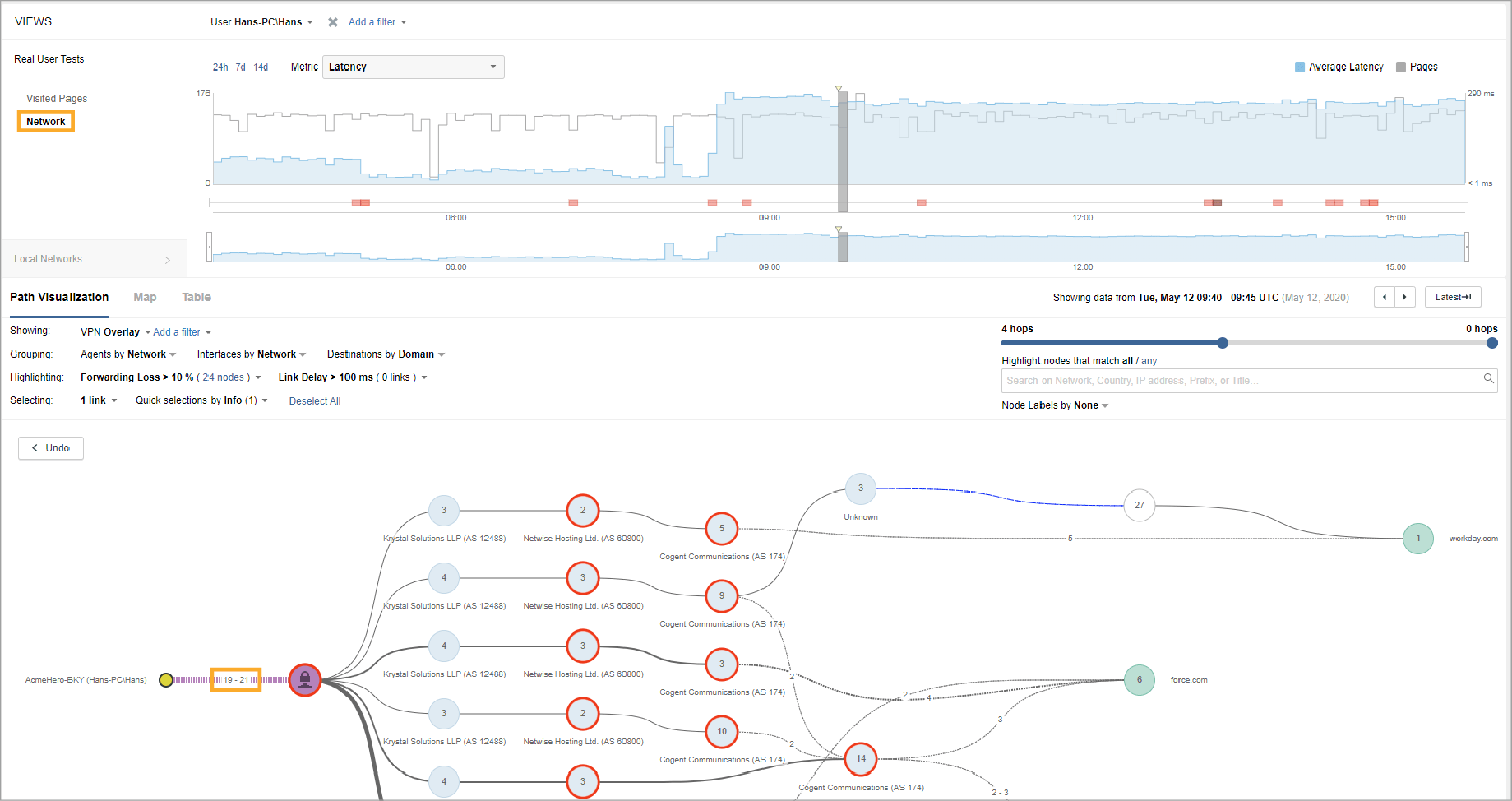Click the 4 hops slider handle
Screen dimensions: 1512x801
(x=1223, y=343)
